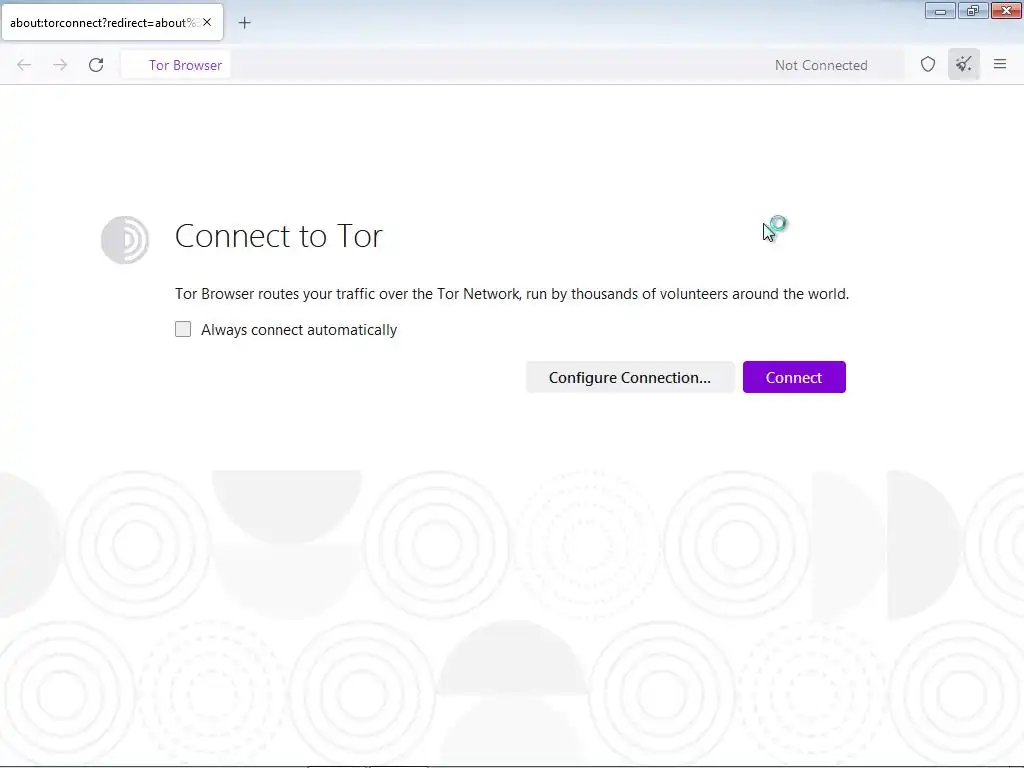Viewport: 1024px width, 768px height.
Task: Click the Tor onion logo
Action: pos(125,240)
